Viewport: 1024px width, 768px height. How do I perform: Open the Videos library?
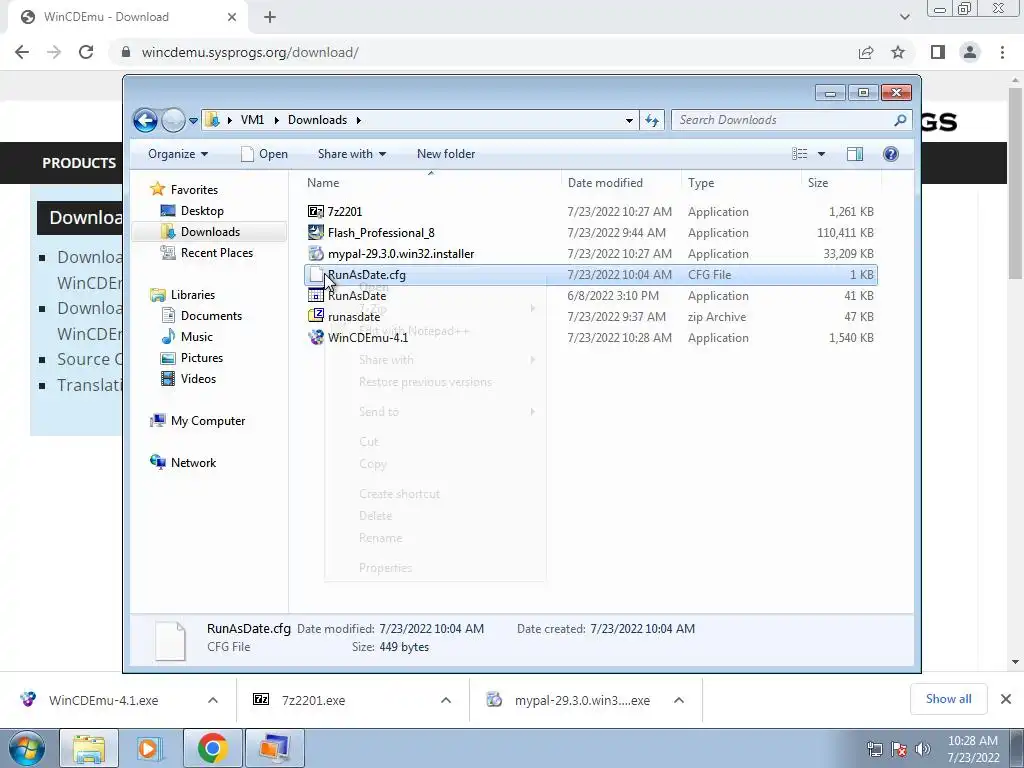coord(198,379)
